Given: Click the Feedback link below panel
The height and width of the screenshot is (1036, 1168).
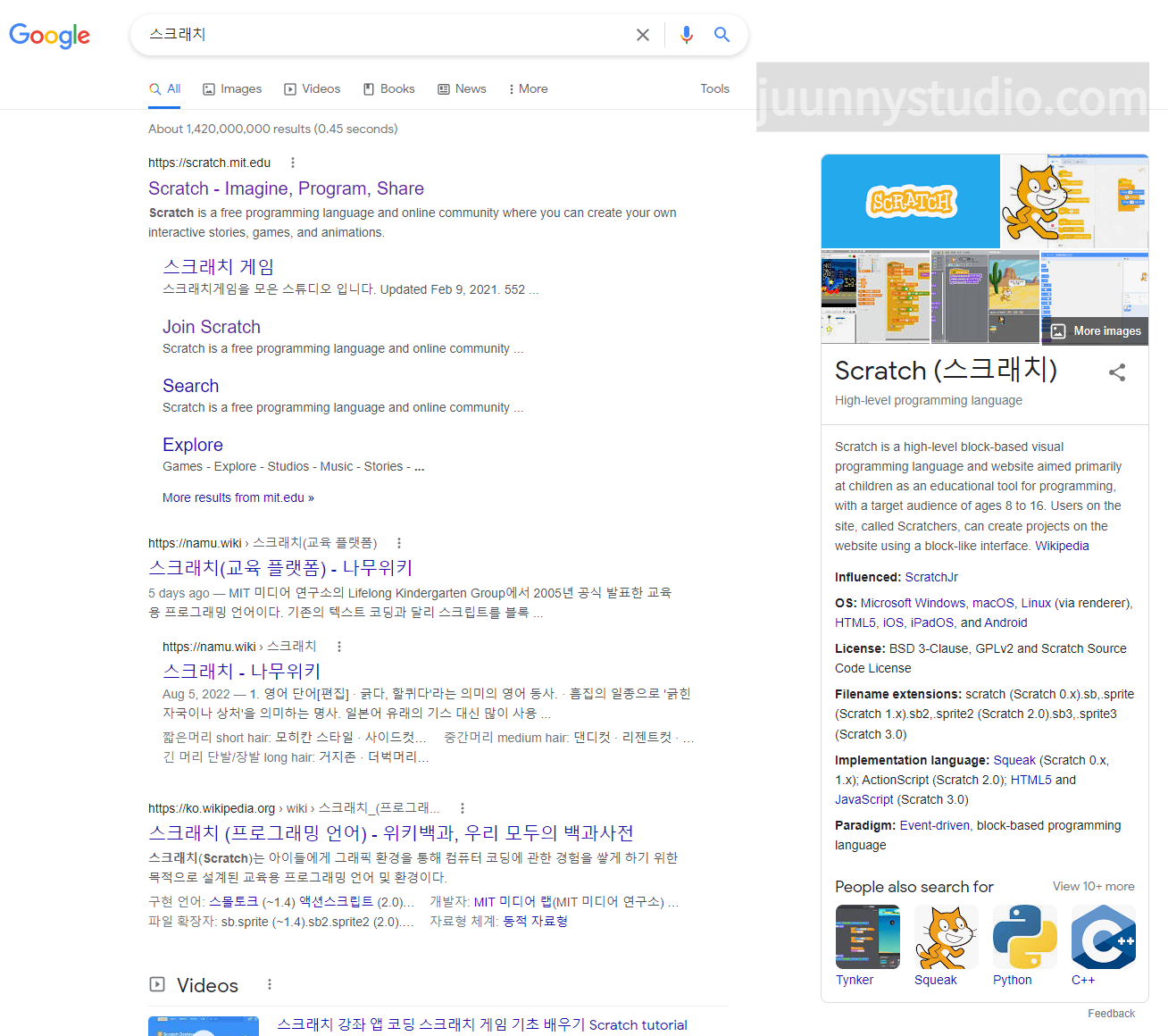Looking at the screenshot, I should (x=1111, y=1014).
